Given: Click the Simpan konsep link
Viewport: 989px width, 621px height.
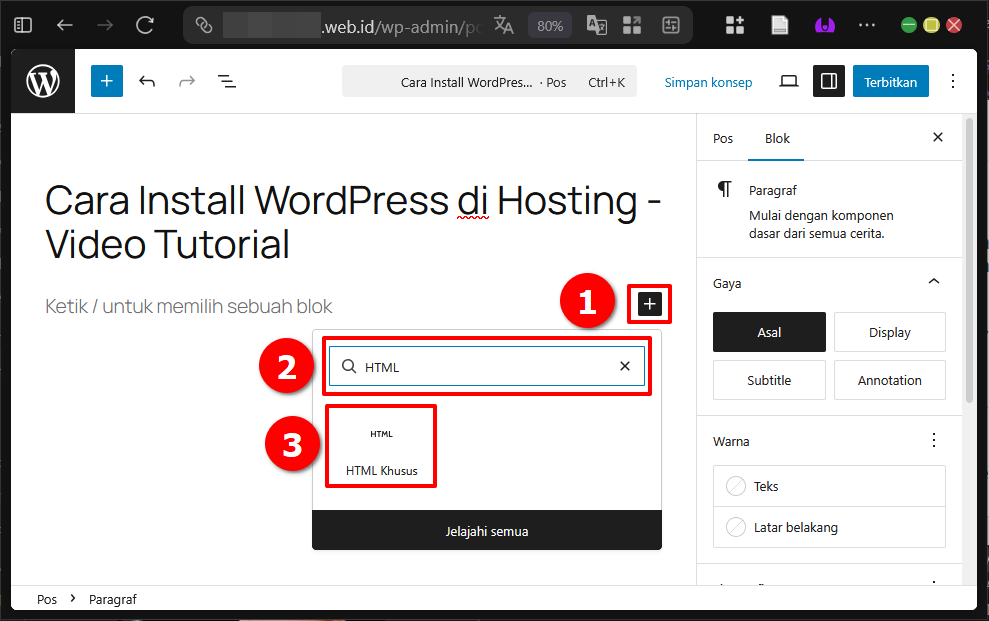Looking at the screenshot, I should (x=708, y=82).
